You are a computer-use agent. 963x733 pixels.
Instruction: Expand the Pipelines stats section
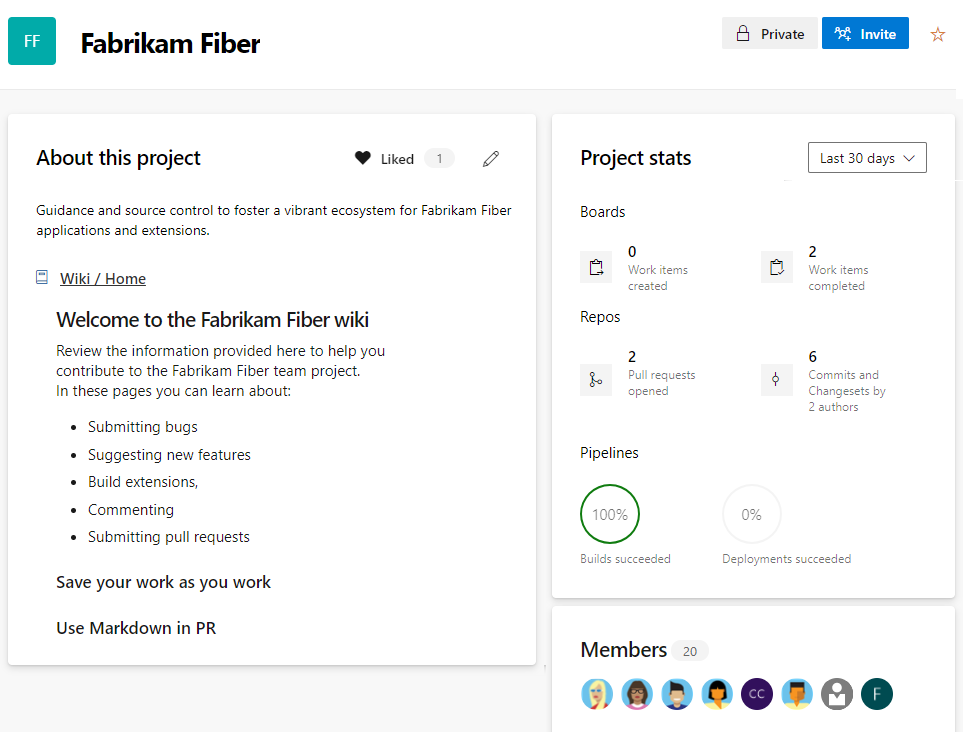(609, 453)
